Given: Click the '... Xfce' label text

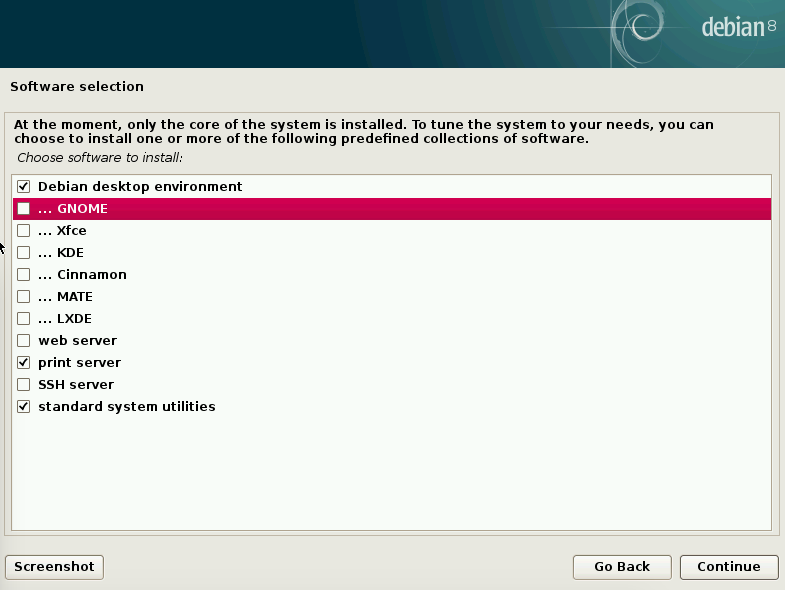Looking at the screenshot, I should (x=62, y=231).
